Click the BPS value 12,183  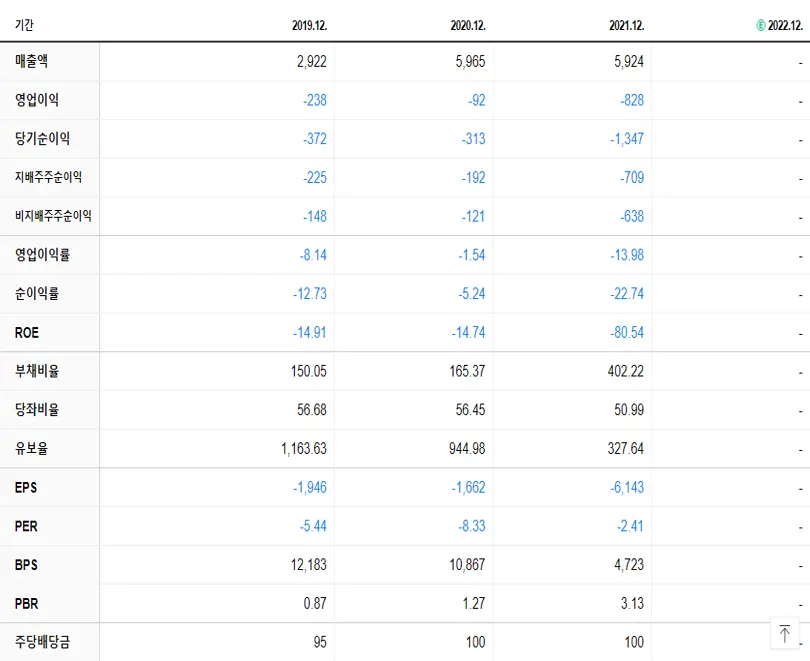[308, 565]
